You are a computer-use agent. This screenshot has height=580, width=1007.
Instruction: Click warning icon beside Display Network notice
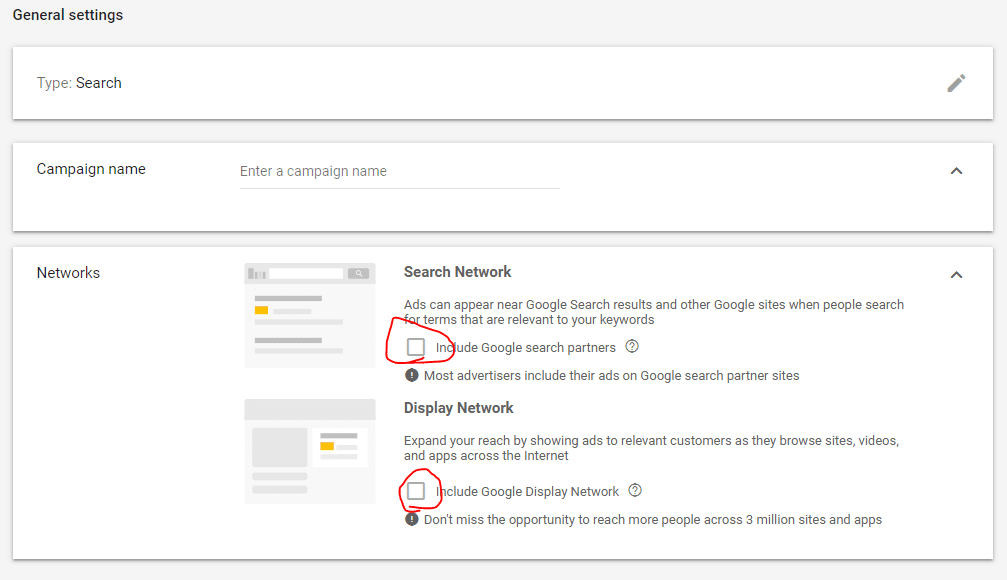point(412,519)
